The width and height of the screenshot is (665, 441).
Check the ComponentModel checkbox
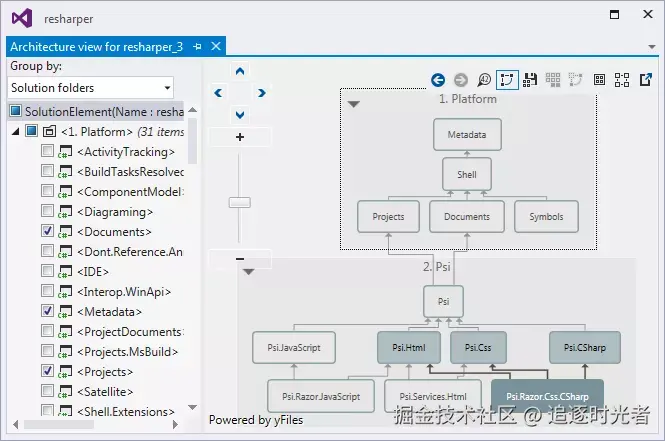[x=48, y=190]
